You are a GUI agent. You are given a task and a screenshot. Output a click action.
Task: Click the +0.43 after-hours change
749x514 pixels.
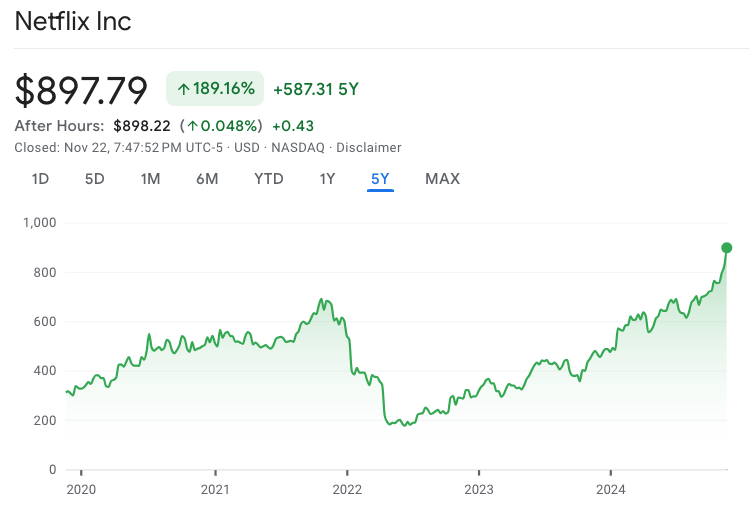[x=293, y=126]
